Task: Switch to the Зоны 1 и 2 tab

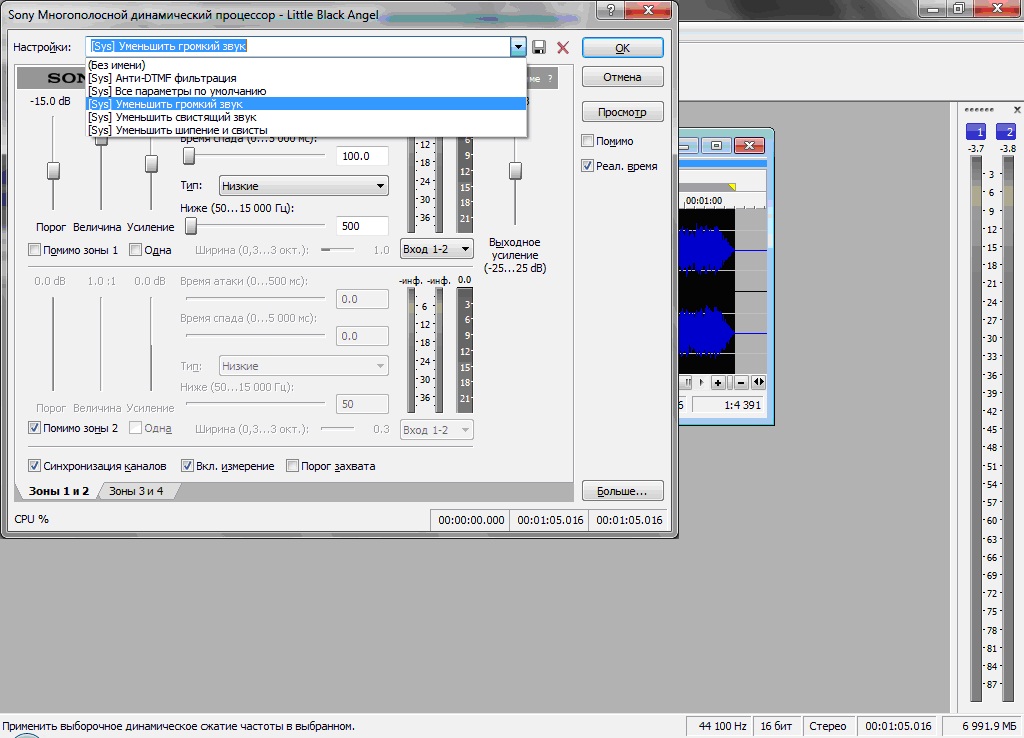Action: (x=59, y=491)
